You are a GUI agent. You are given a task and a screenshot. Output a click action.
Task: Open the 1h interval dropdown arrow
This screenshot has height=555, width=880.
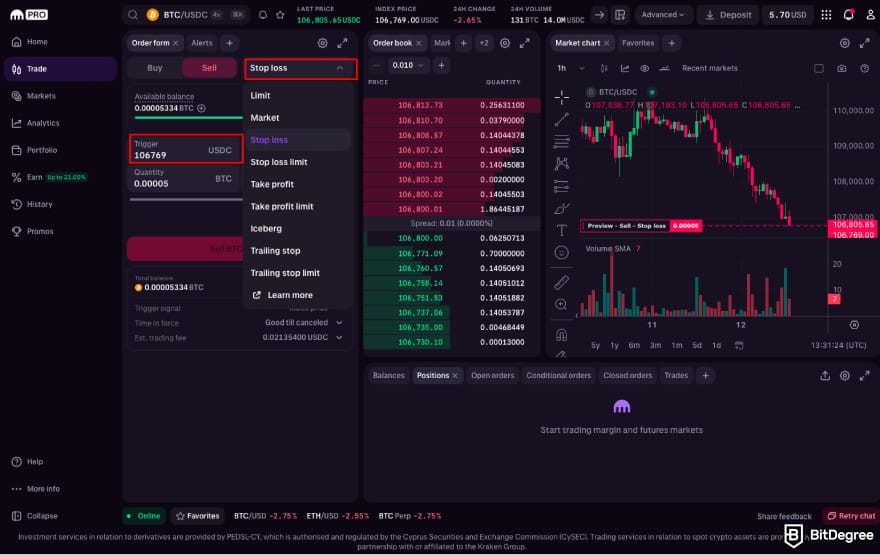click(x=581, y=68)
